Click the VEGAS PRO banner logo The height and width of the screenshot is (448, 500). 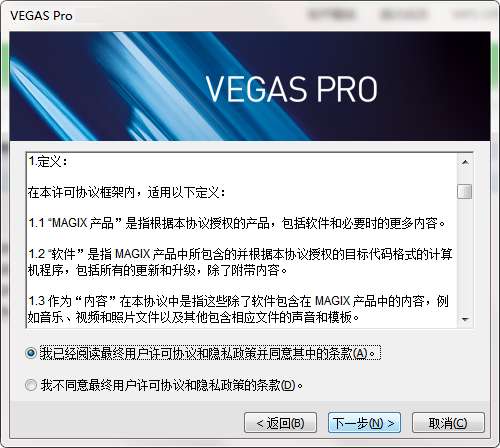(291, 89)
